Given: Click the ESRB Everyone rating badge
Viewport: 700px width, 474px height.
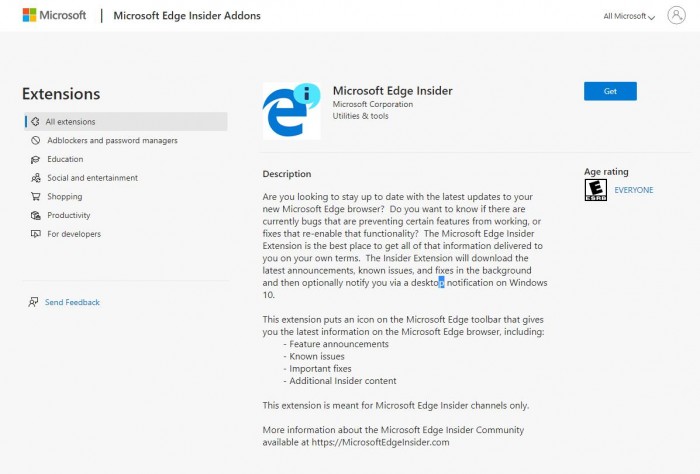Looking at the screenshot, I should [595, 190].
